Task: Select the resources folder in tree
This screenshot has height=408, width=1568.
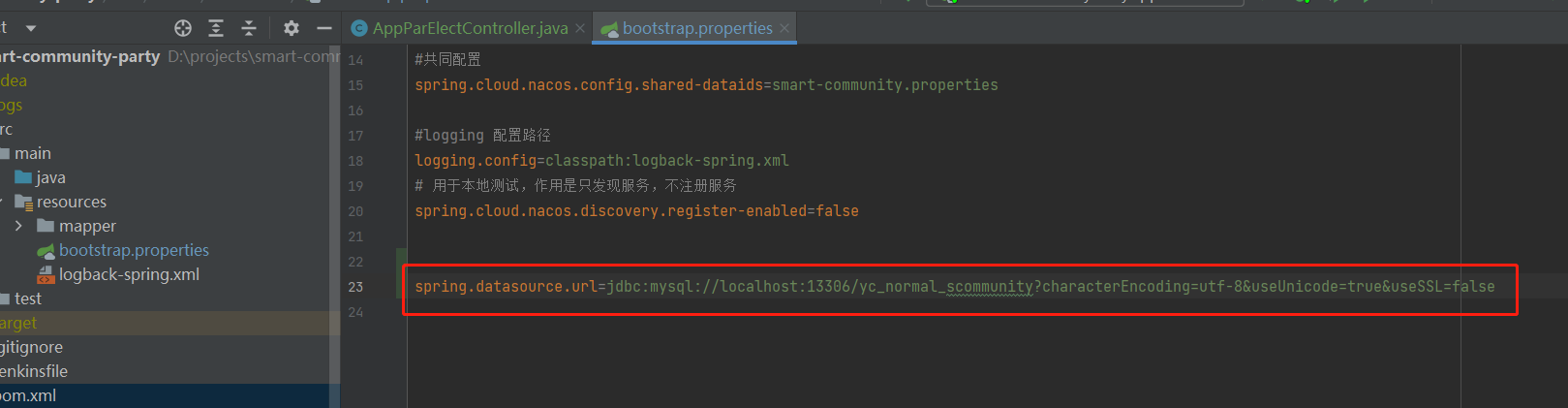Action: (x=71, y=202)
